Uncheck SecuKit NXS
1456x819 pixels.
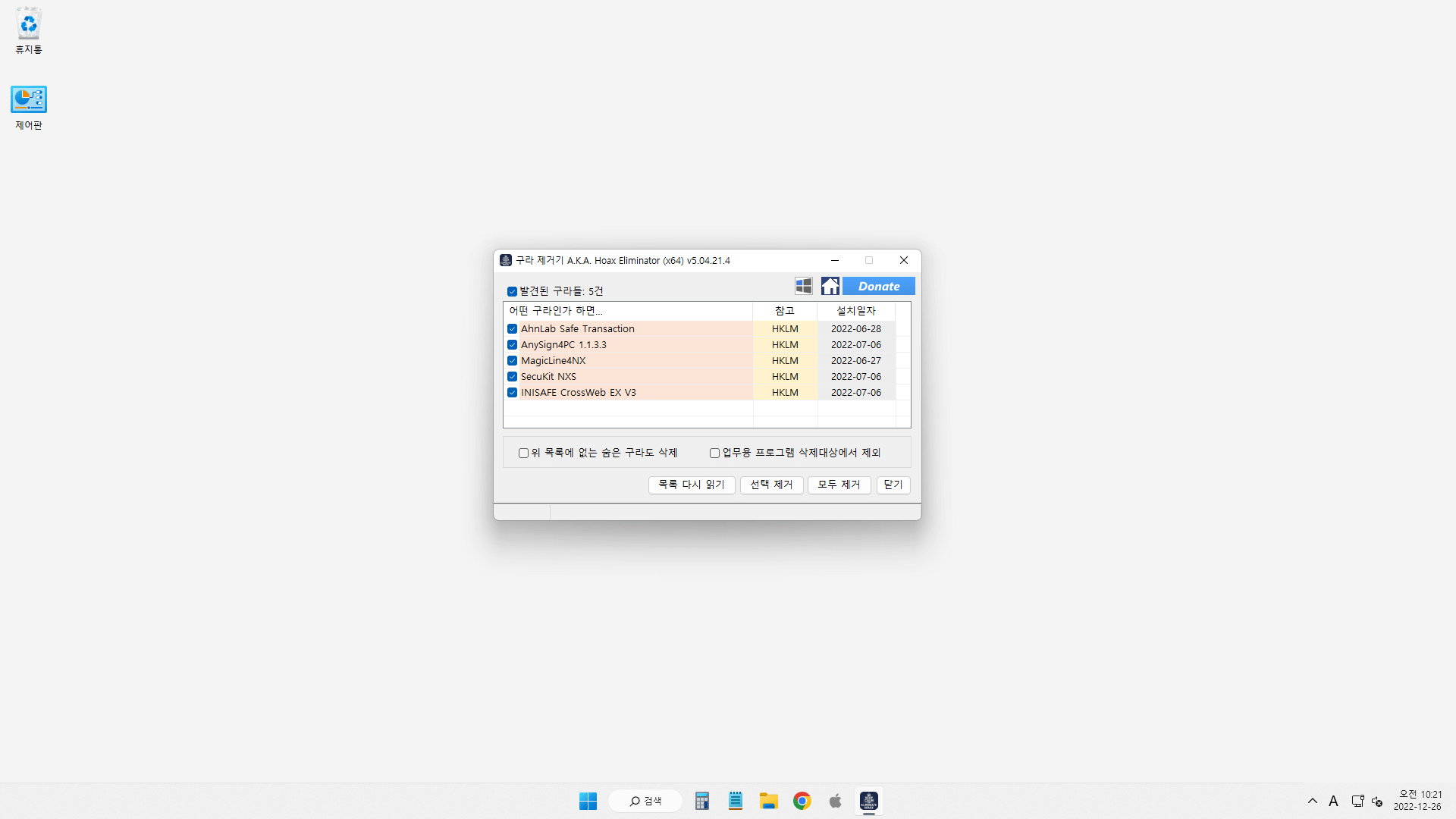click(513, 377)
